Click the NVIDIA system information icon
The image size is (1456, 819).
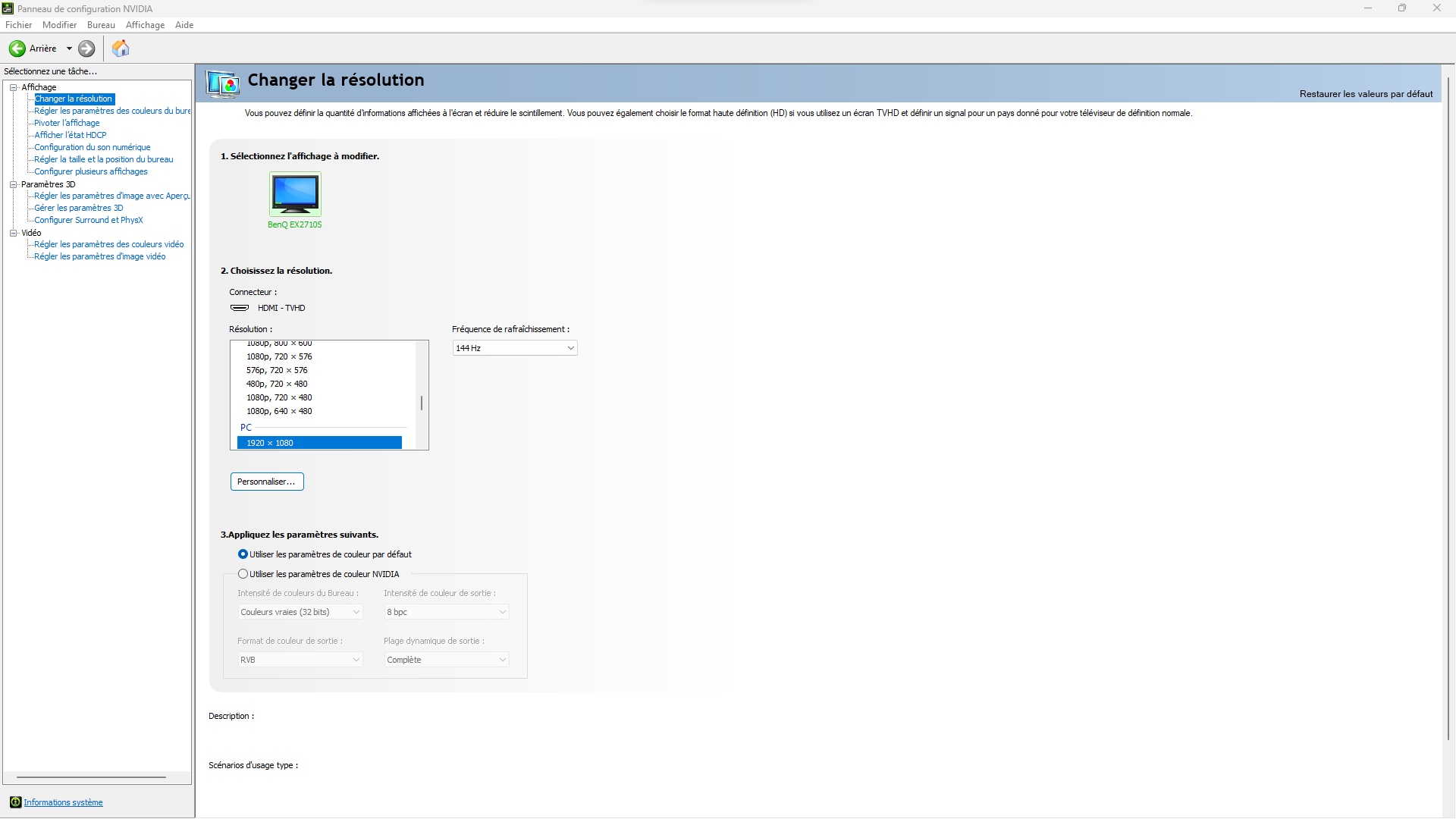15,802
